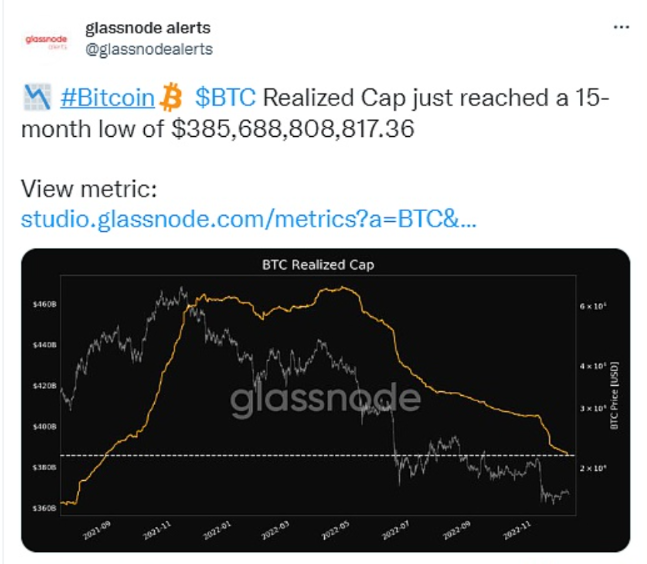This screenshot has height=564, width=647.
Task: Click the downward chart emoji icon
Action: tap(36, 97)
